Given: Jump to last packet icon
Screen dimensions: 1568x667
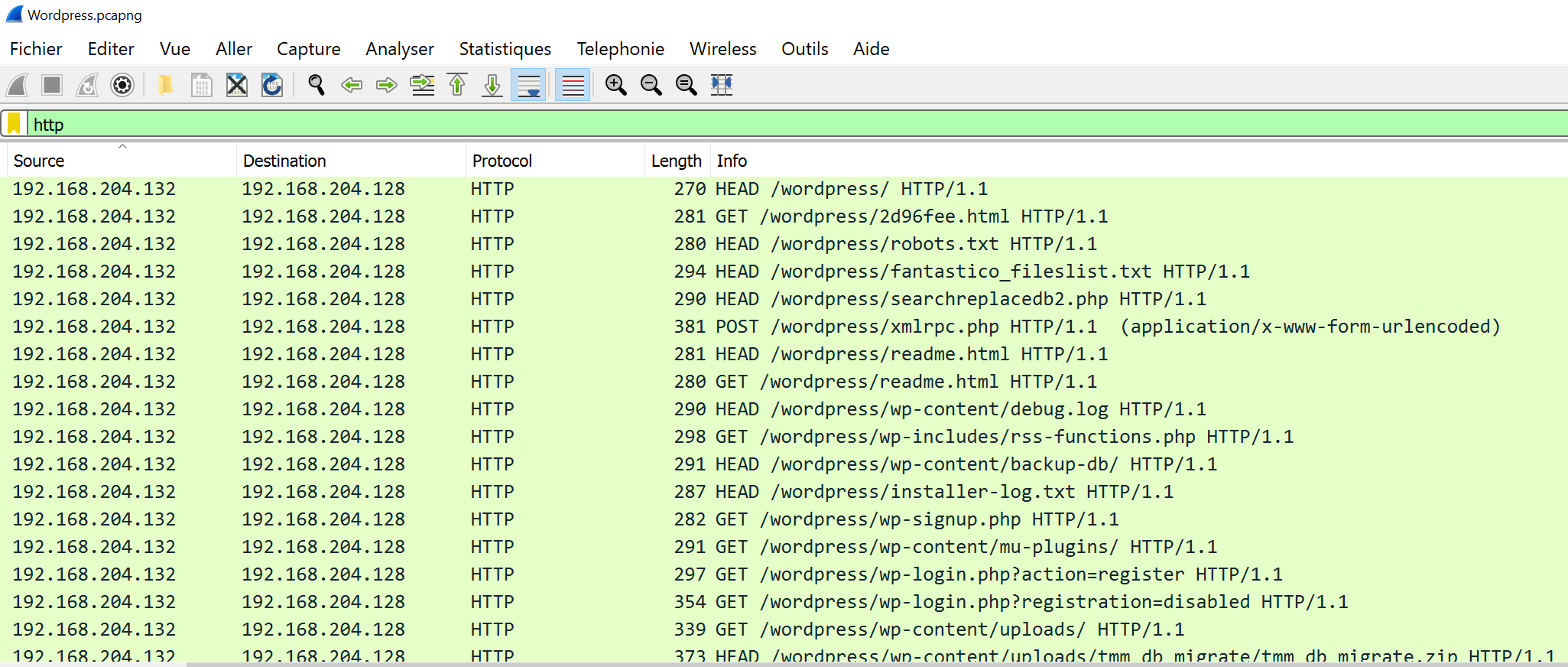Looking at the screenshot, I should pos(492,85).
